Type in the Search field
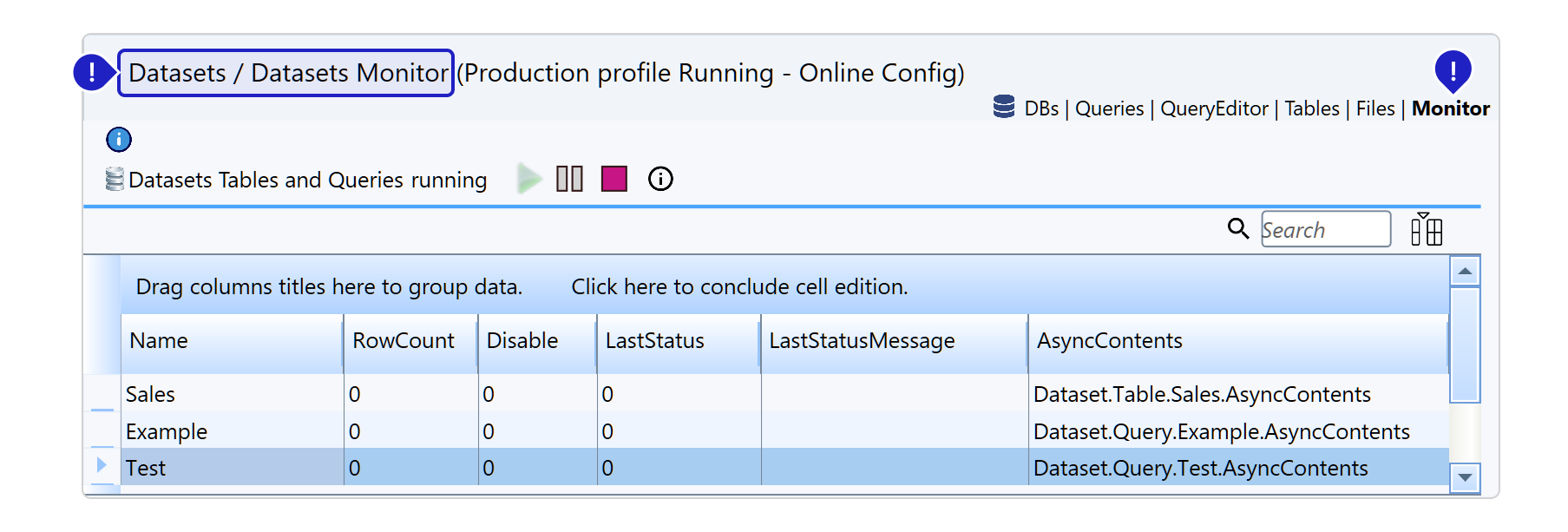The image size is (1568, 532). (1325, 230)
